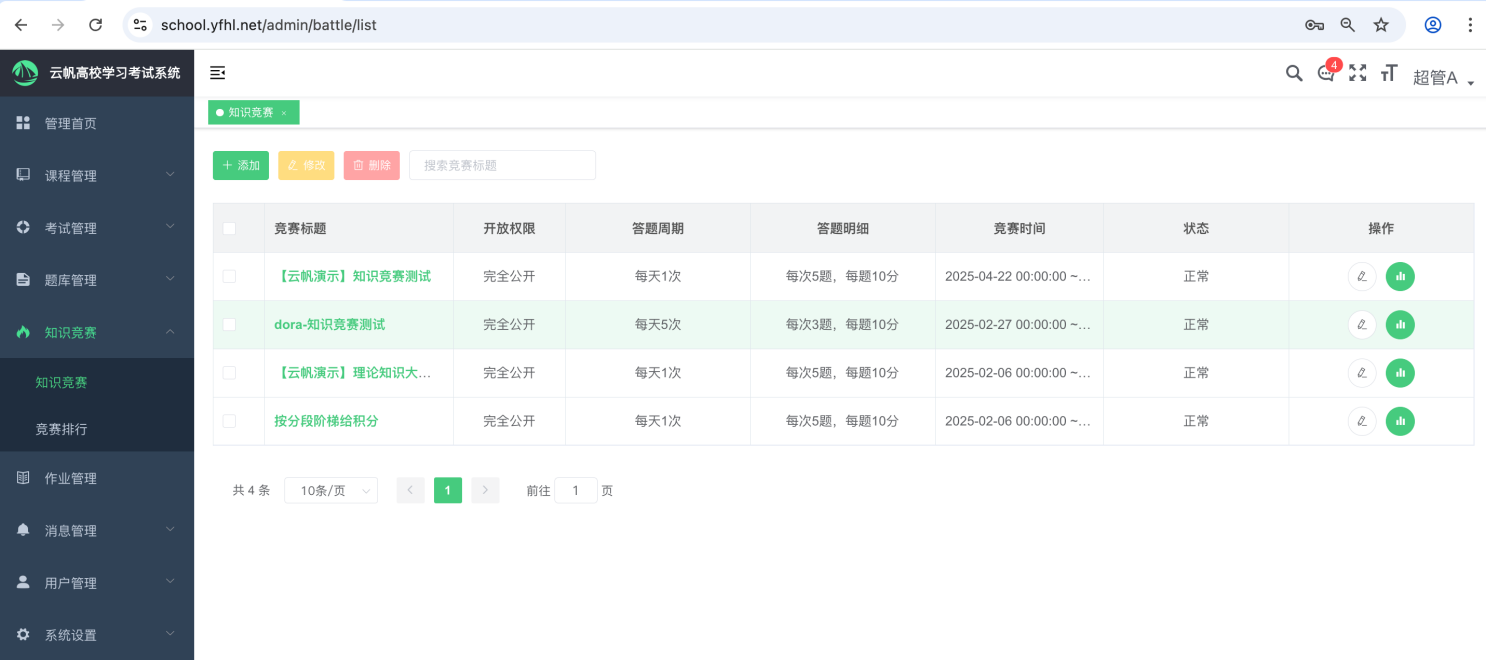Click the red 删除 button

point(372,165)
